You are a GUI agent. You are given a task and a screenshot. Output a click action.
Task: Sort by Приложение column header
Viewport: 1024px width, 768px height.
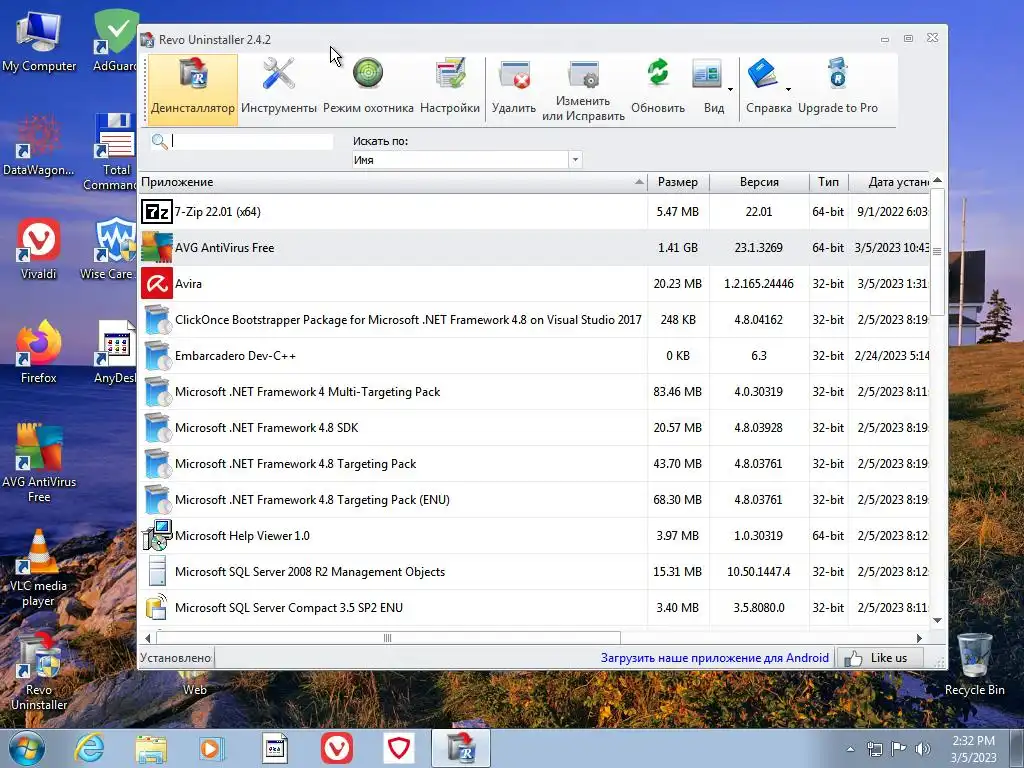pyautogui.click(x=393, y=182)
